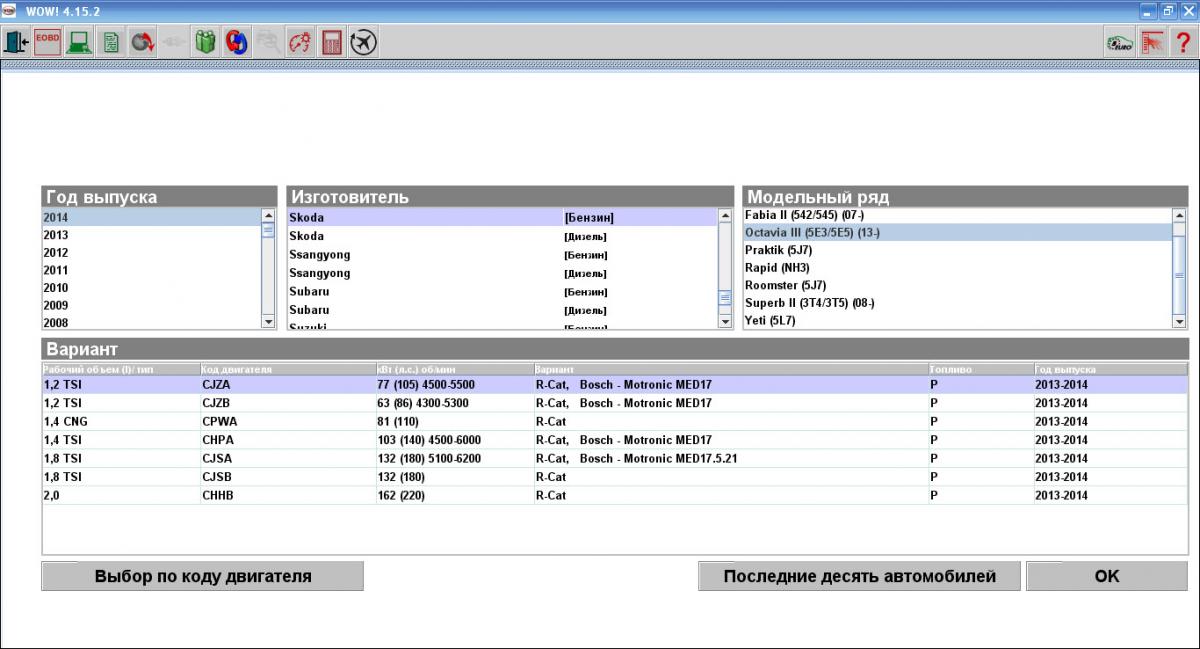Image resolution: width=1200 pixels, height=649 pixels.
Task: Click the airplane flight mode icon
Action: [363, 42]
